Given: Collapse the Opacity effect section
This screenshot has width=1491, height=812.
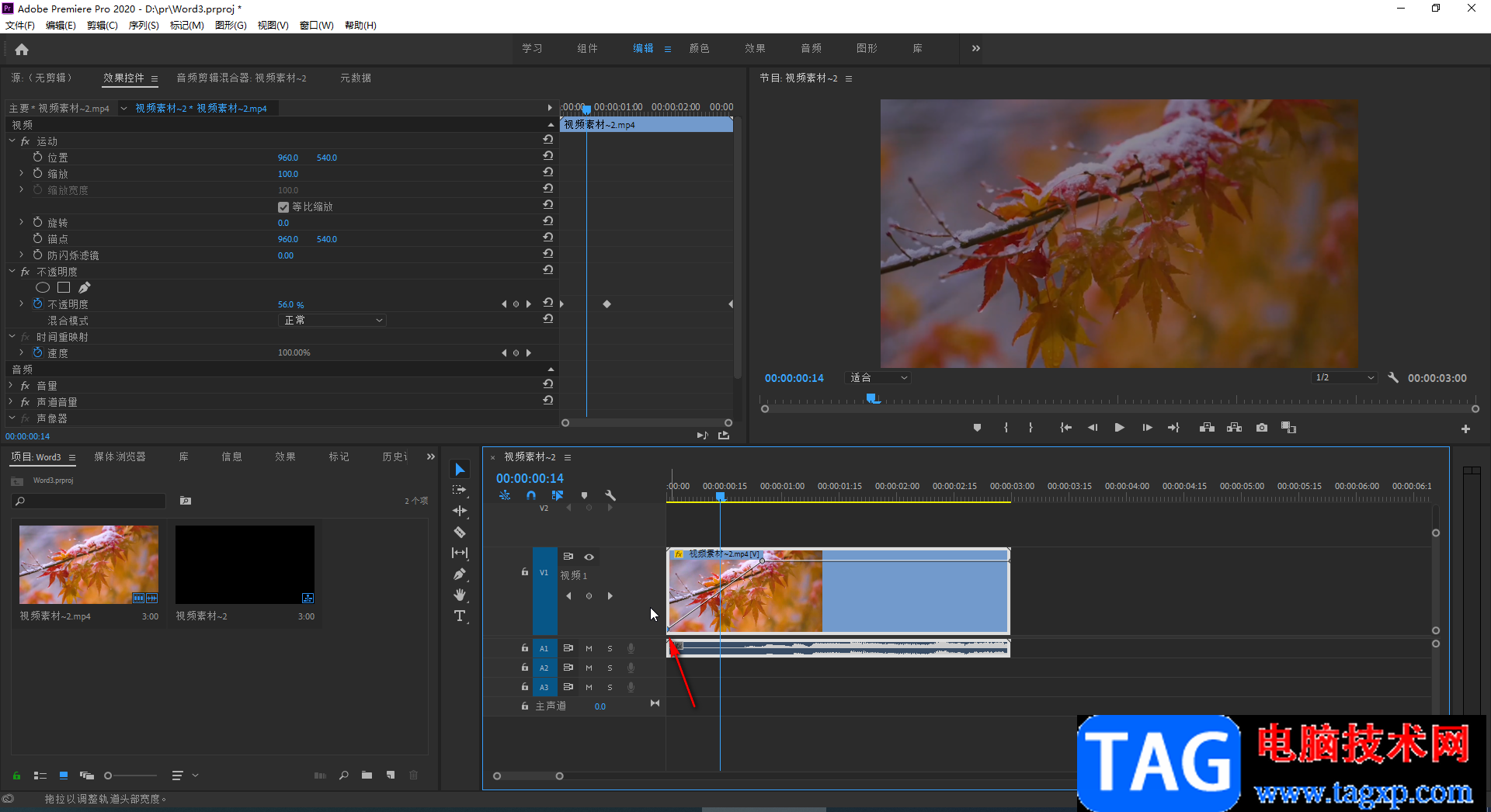Looking at the screenshot, I should 12,272.
